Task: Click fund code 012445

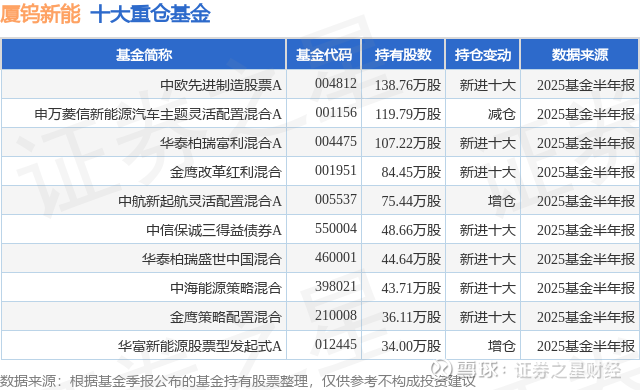Action: click(x=336, y=345)
